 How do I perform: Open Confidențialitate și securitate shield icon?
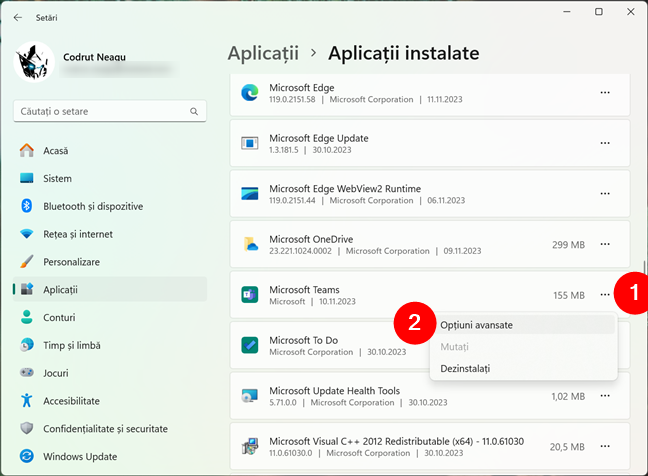[27, 428]
